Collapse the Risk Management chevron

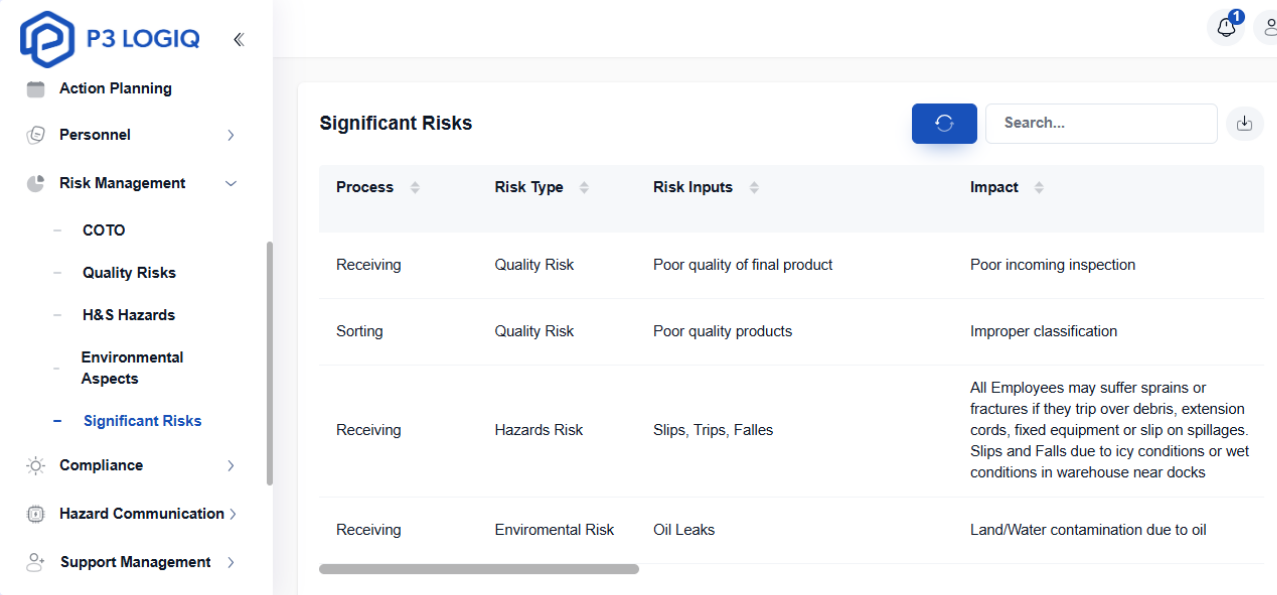point(231,183)
